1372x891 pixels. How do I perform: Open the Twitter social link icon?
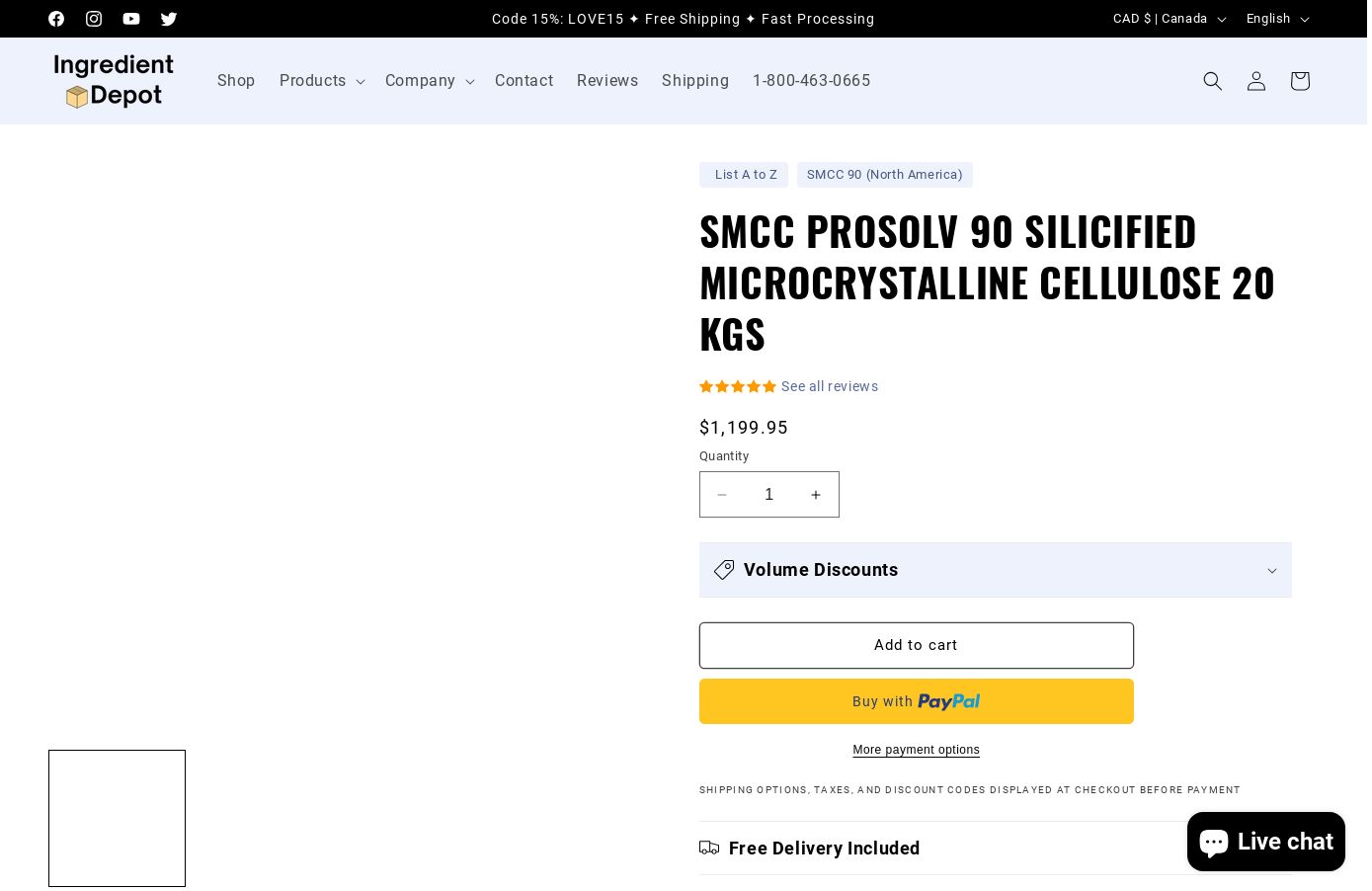169,19
